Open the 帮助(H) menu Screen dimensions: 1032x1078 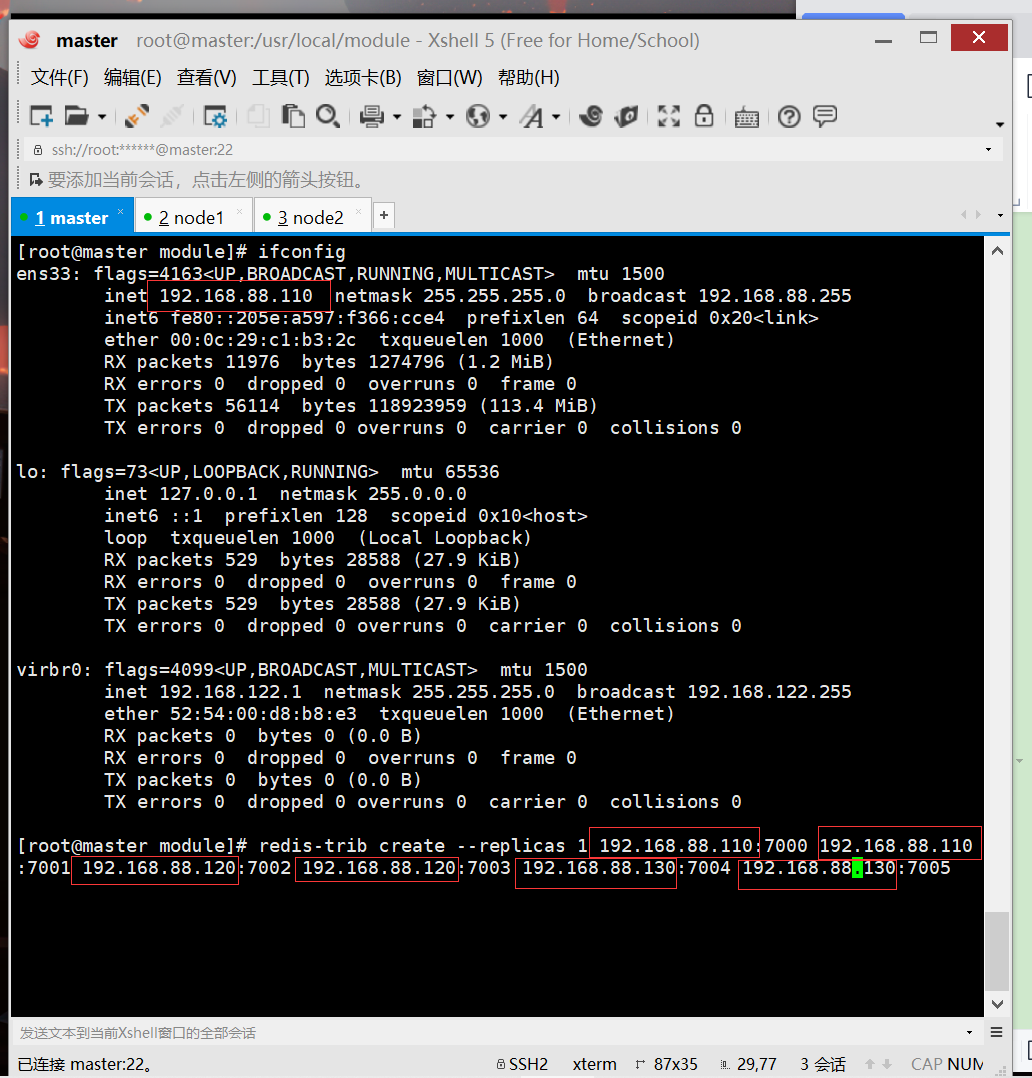pyautogui.click(x=528, y=78)
